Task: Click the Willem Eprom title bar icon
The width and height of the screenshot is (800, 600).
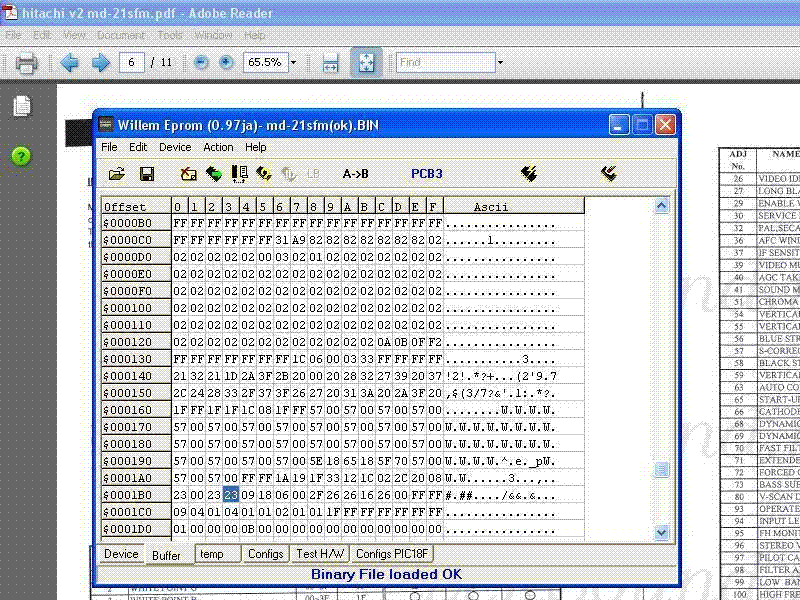Action: [x=106, y=124]
